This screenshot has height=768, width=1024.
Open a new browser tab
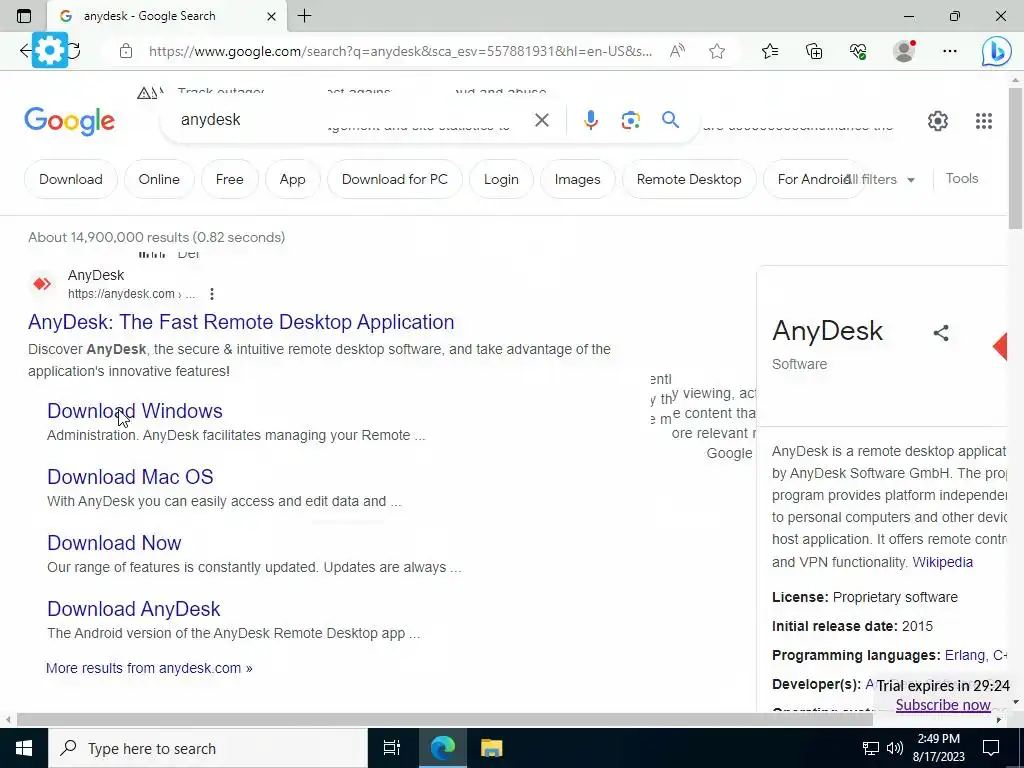[304, 16]
